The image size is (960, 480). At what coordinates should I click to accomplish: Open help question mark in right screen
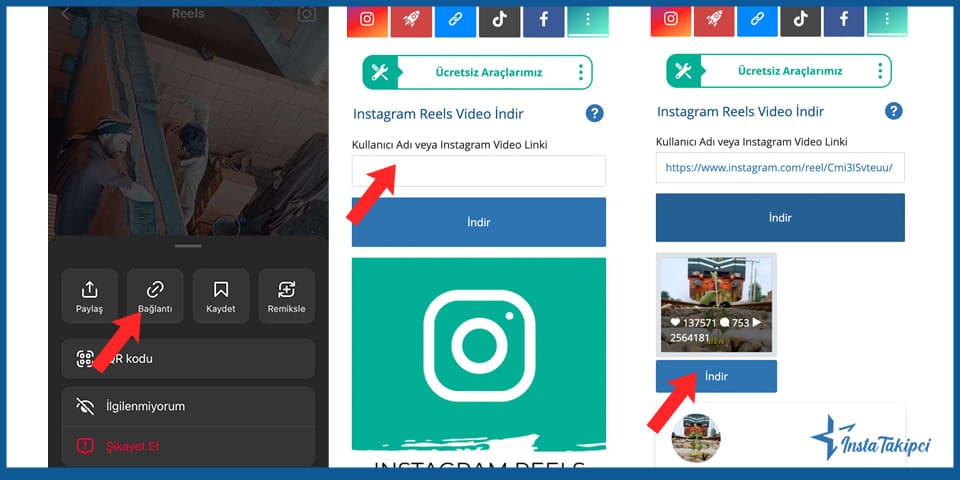click(894, 111)
